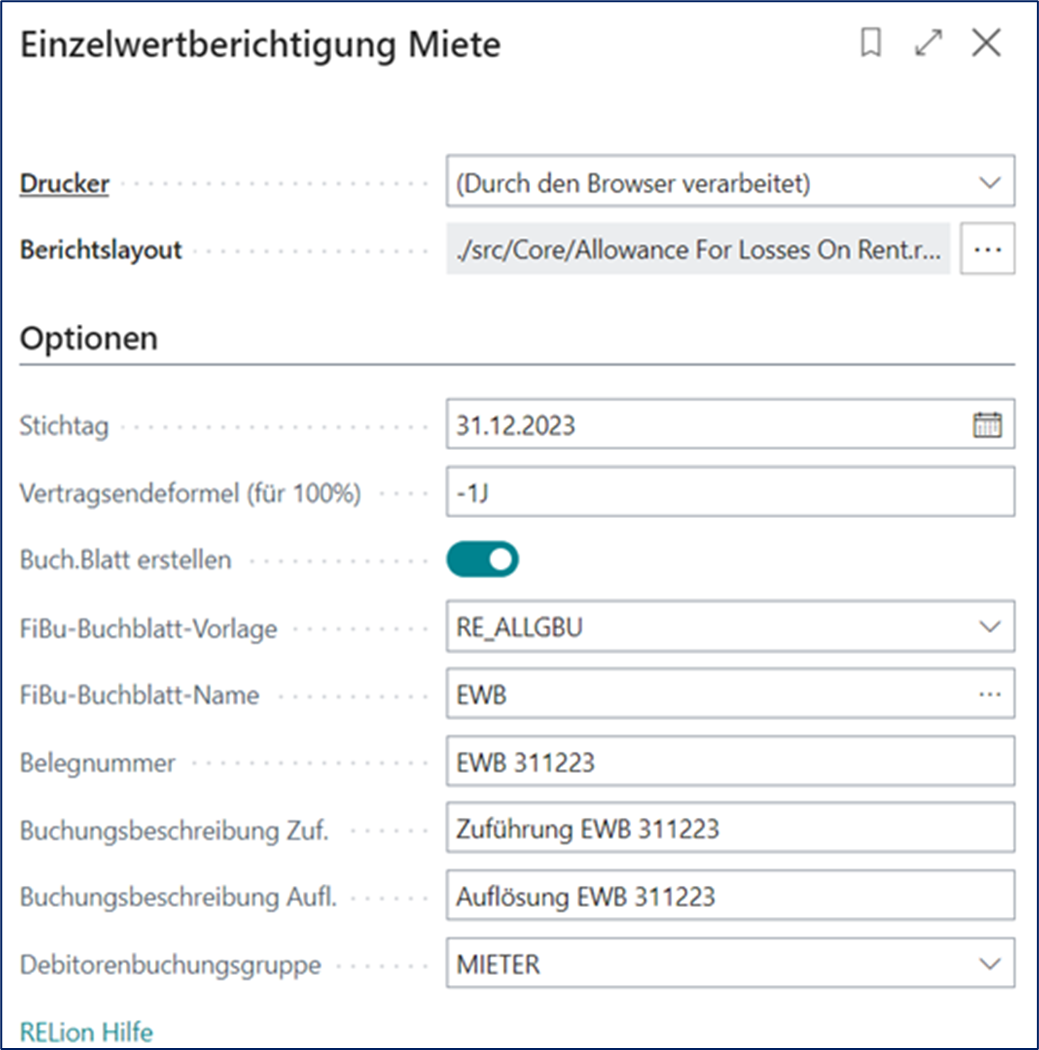
Task: Expand dialog using the diagonal arrows icon
Action: tap(929, 44)
